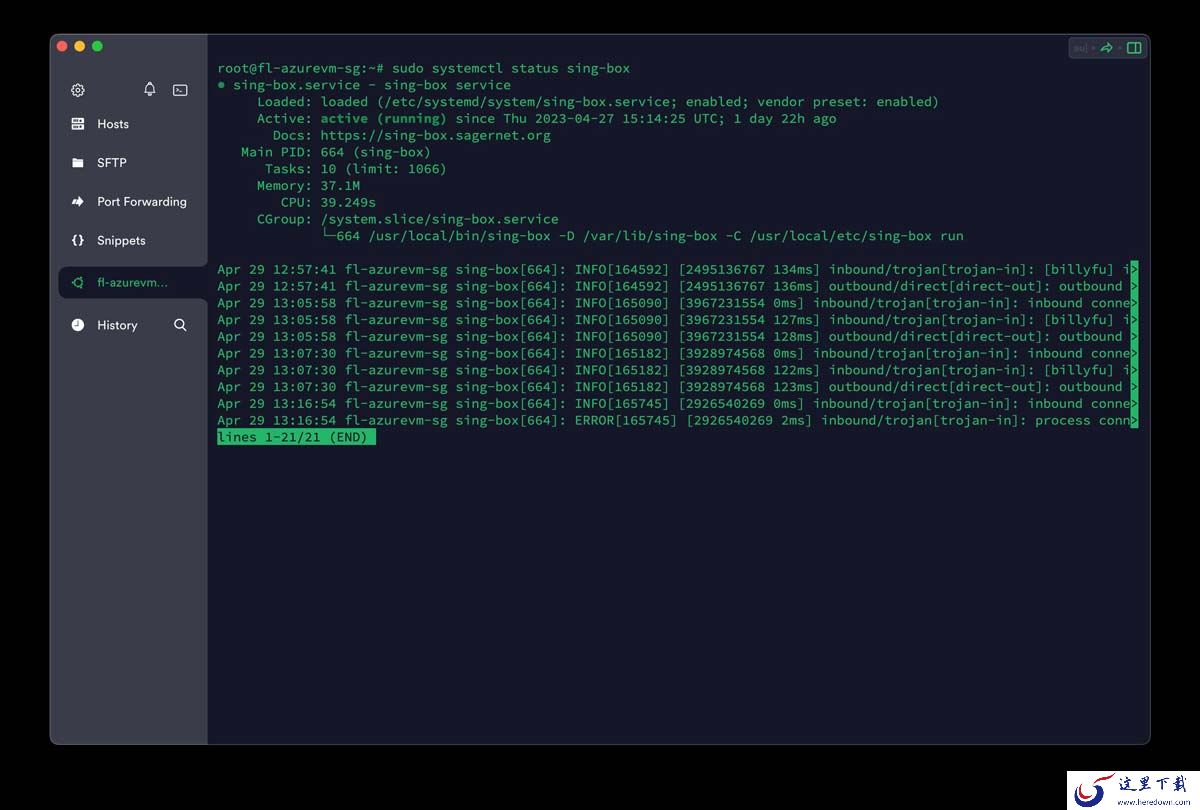This screenshot has width=1200, height=810.
Task: Click the 'Tasks: 10 (limit: 1066)' line
Action: (356, 169)
